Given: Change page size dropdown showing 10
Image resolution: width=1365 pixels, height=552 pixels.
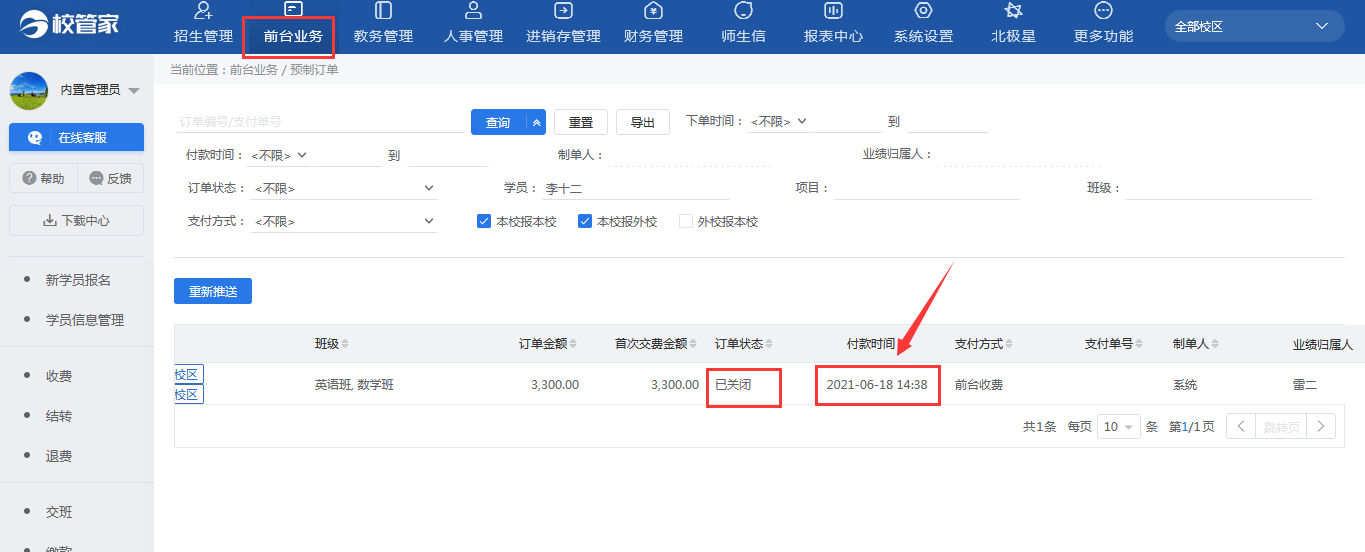Looking at the screenshot, I should click(1119, 426).
